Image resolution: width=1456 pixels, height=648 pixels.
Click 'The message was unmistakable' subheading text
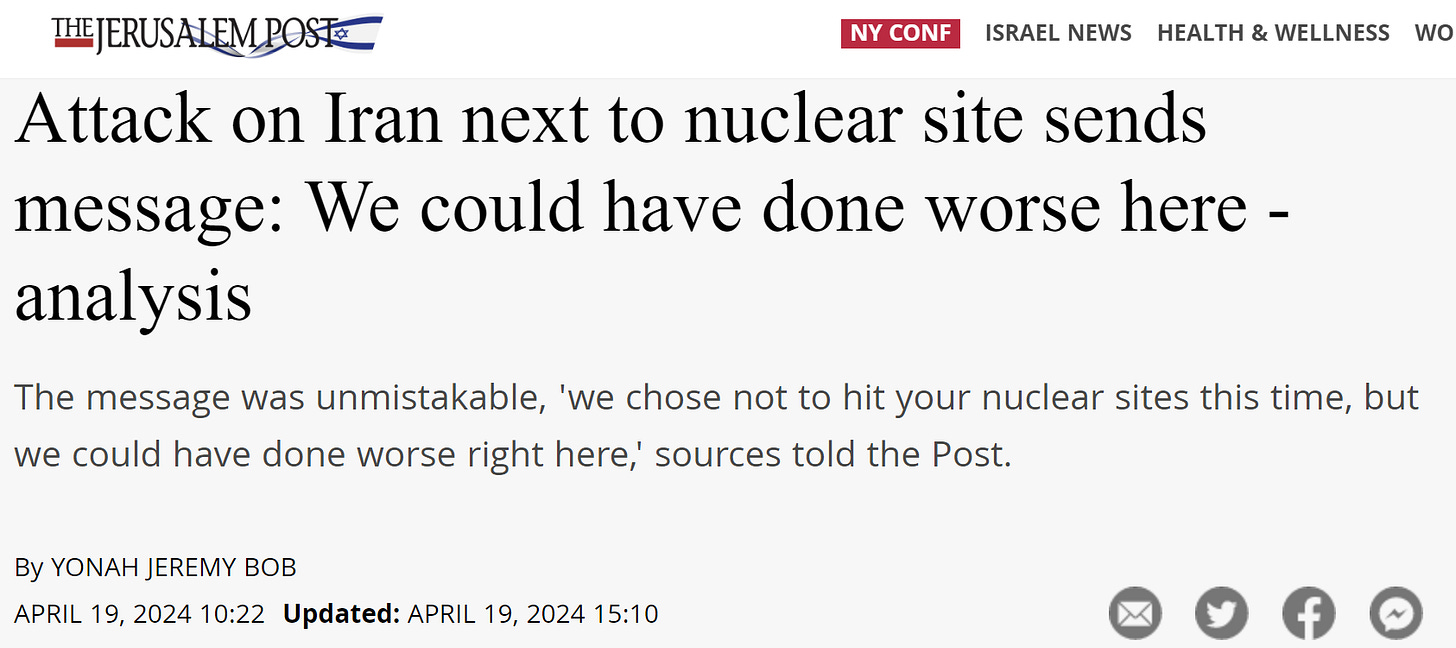coord(270,398)
